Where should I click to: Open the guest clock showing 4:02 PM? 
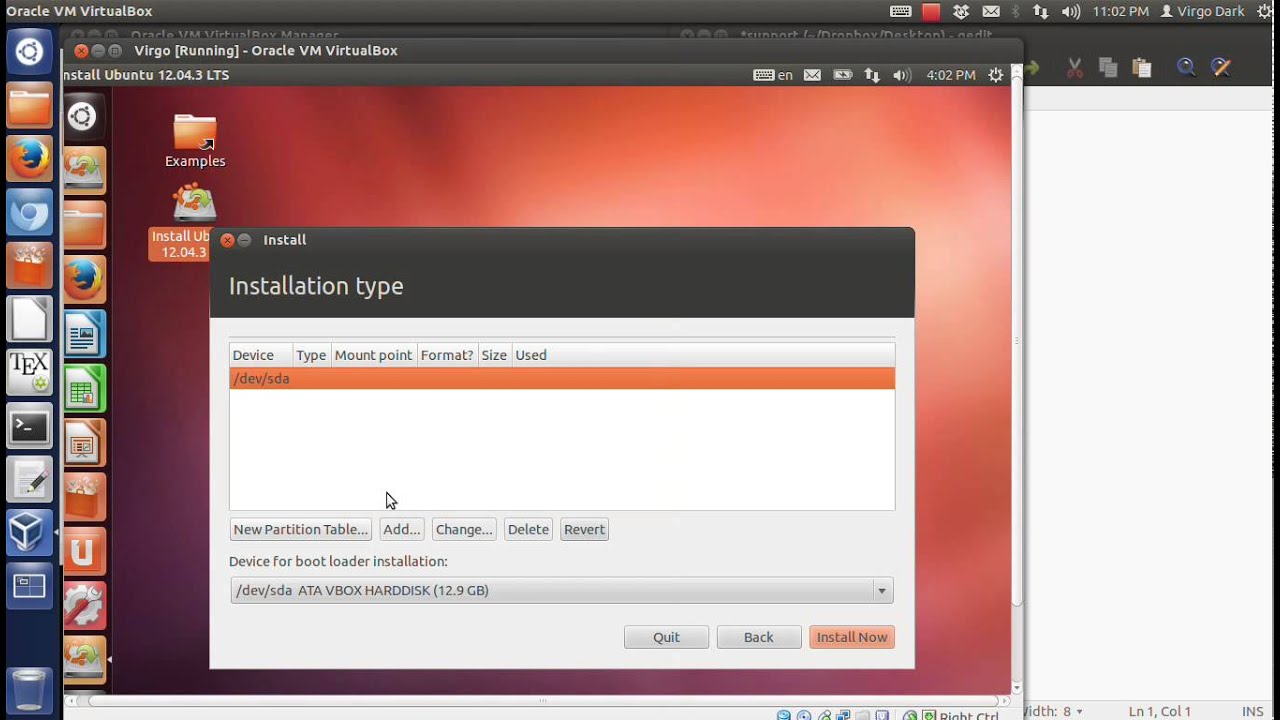(x=951, y=75)
